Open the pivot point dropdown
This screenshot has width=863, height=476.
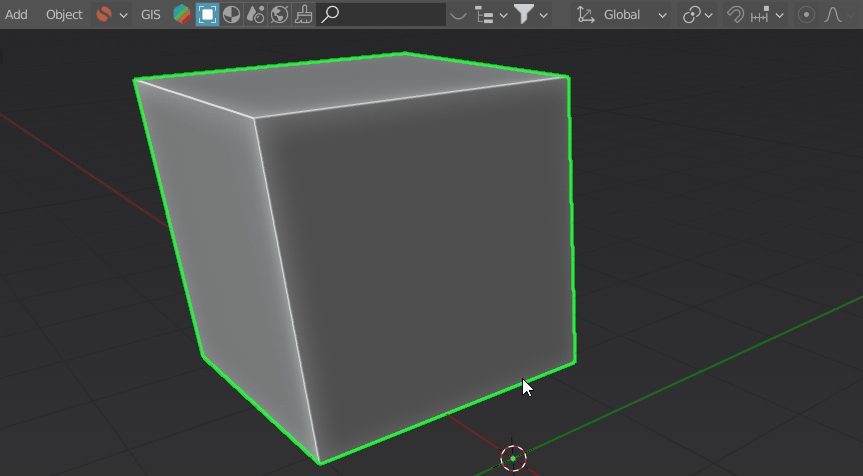click(x=697, y=15)
